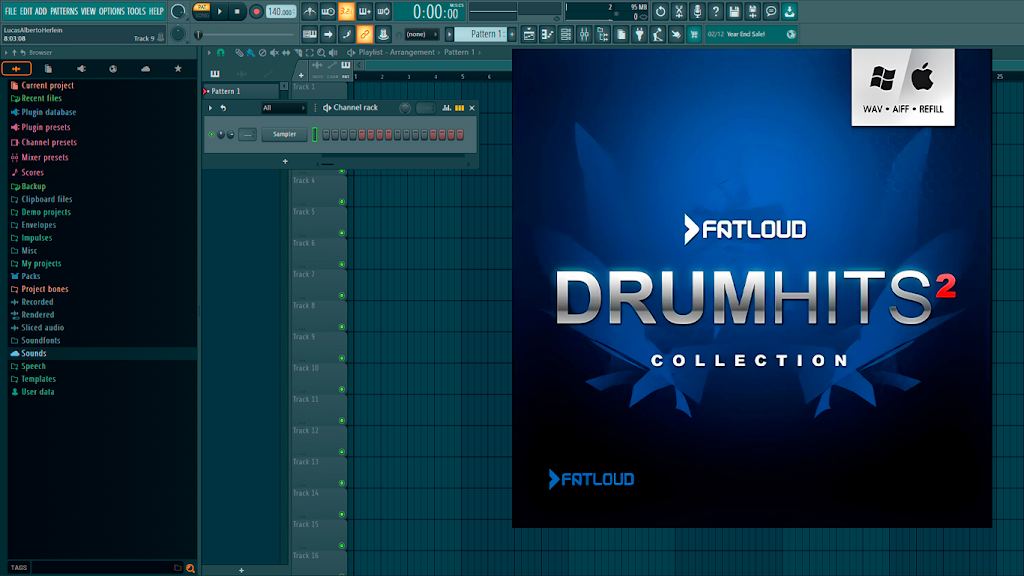Viewport: 1024px width, 576px height.
Task: Open the PATTERNS menu
Action: [x=64, y=11]
